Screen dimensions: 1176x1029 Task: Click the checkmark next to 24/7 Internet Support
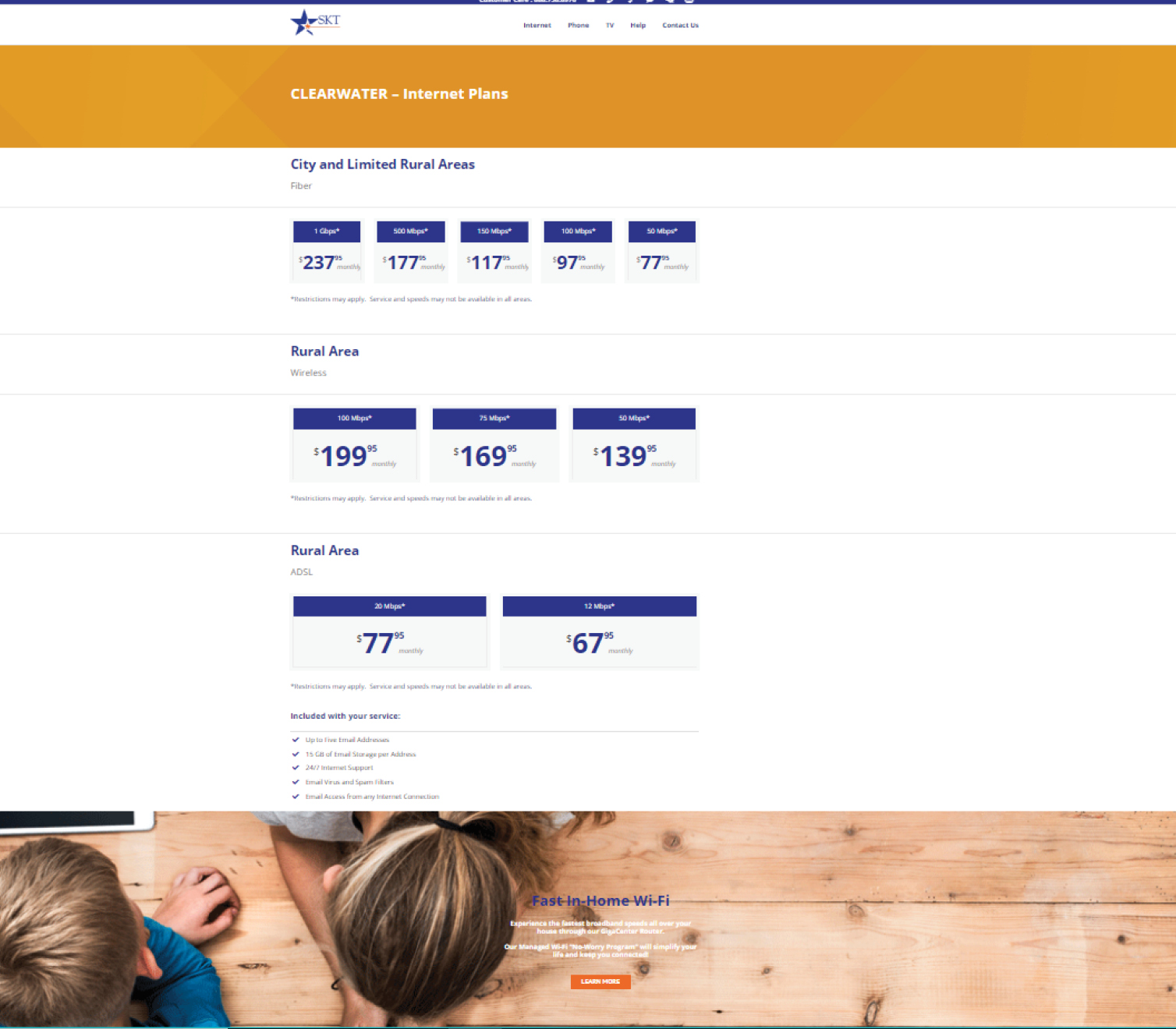[x=296, y=768]
